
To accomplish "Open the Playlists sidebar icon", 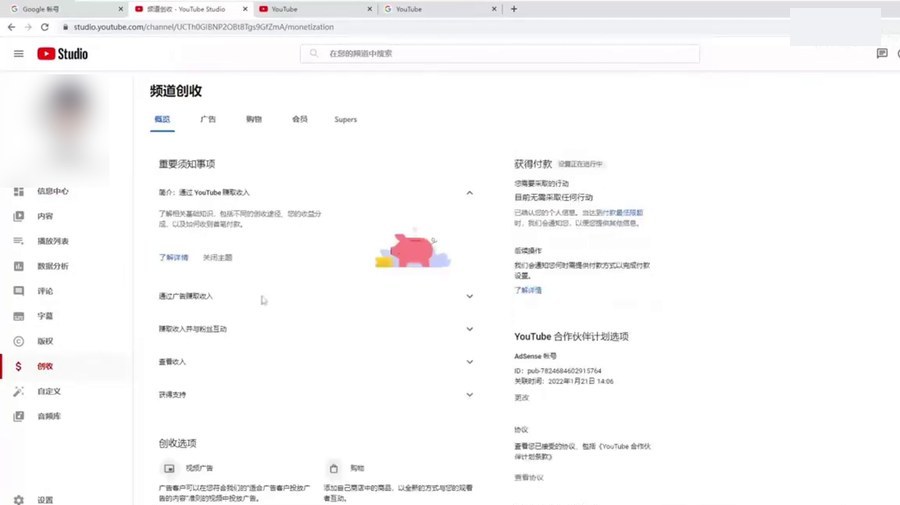I will [18, 241].
